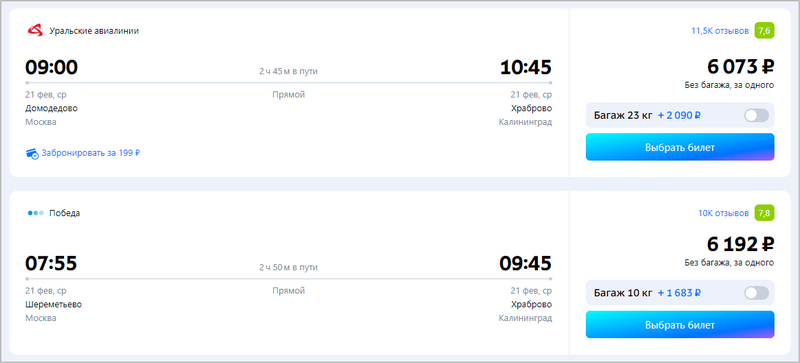Click the Шереметьево departure airport label
Screen dimensions: 800x363
(x=54, y=304)
